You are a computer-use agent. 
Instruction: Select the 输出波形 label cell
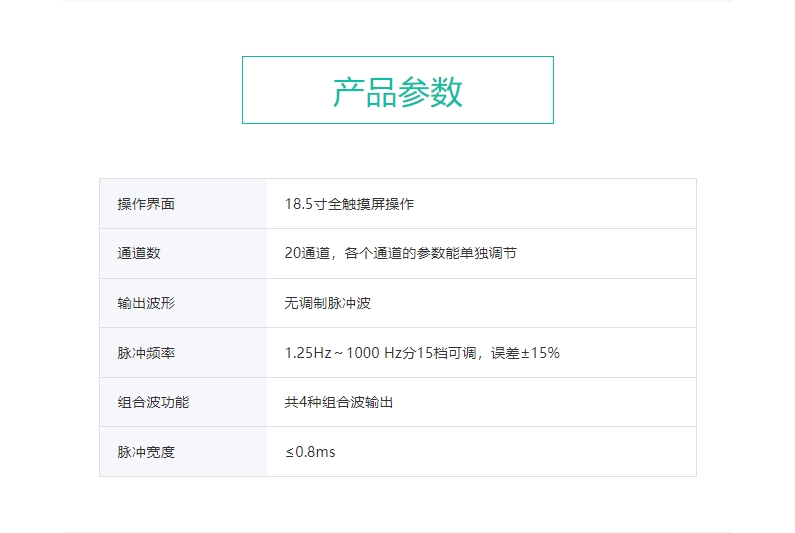click(183, 303)
